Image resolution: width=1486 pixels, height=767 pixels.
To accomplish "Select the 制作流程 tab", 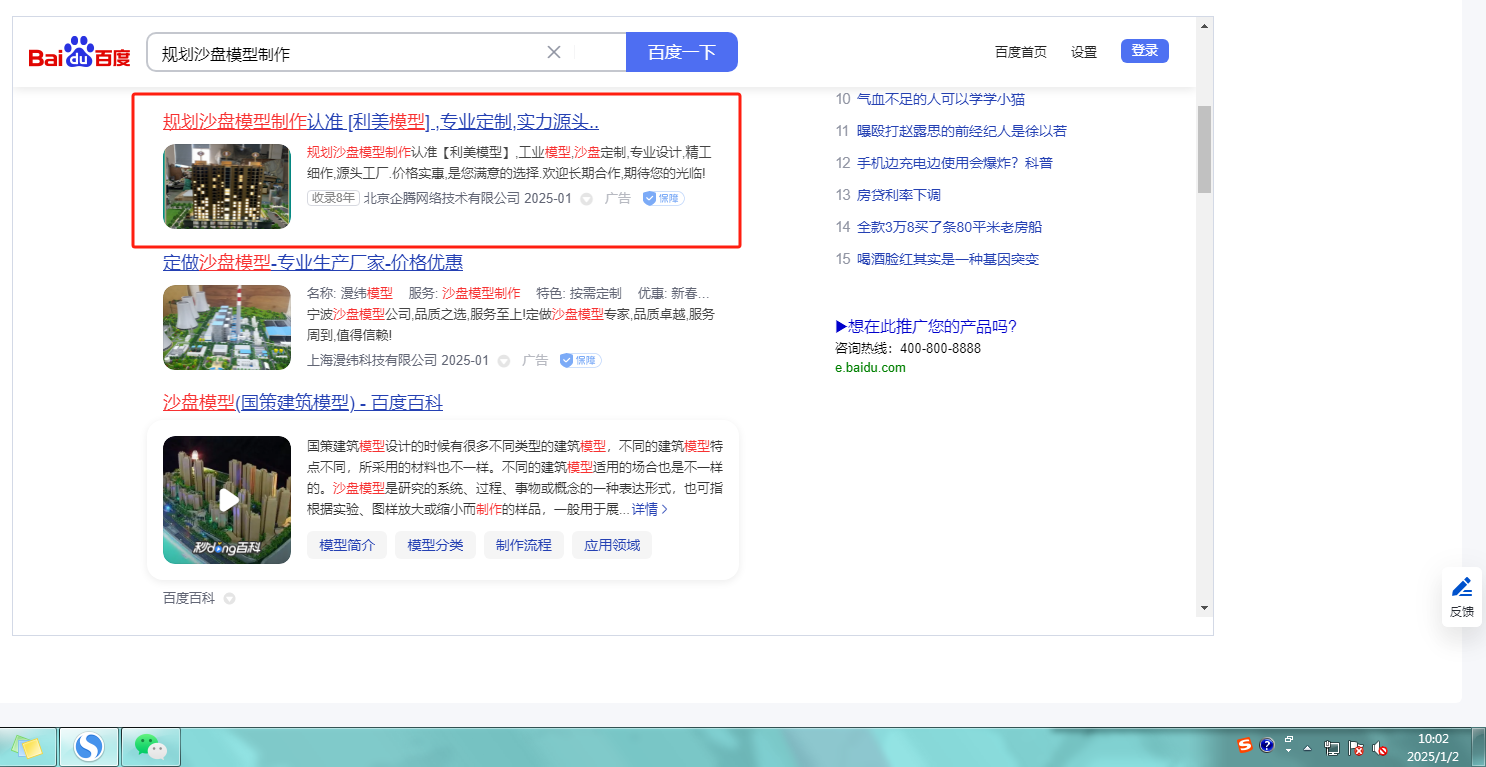I will point(523,545).
